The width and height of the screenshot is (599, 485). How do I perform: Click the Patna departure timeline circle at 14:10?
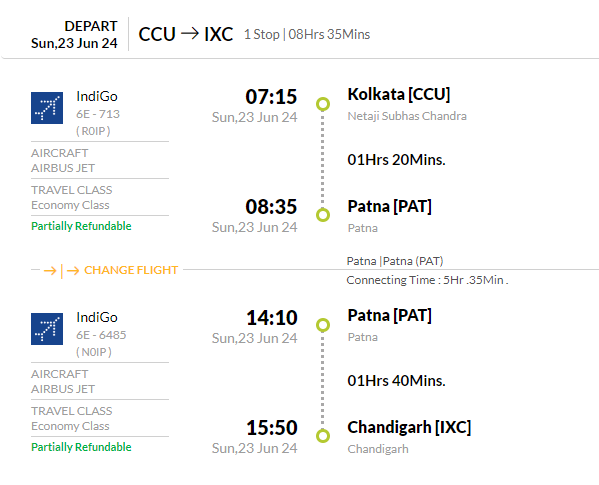pos(323,325)
